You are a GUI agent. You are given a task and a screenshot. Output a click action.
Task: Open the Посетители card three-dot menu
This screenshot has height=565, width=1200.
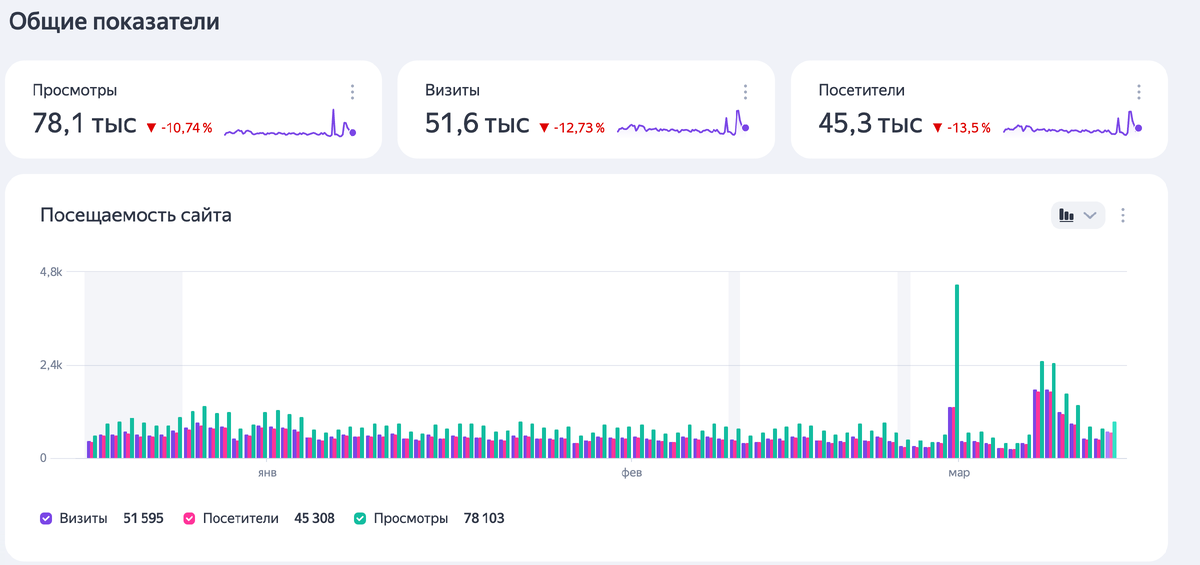coord(1138,92)
